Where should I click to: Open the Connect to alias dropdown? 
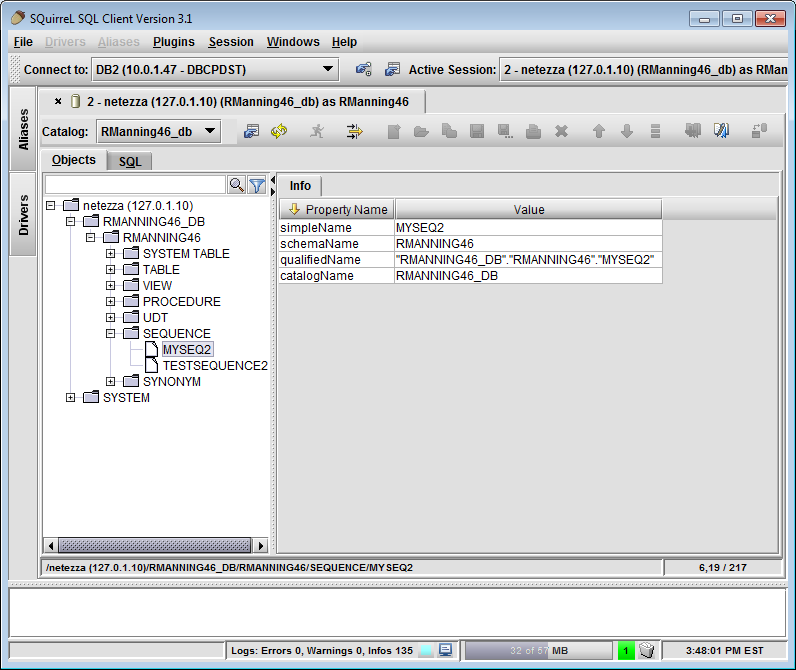[329, 69]
